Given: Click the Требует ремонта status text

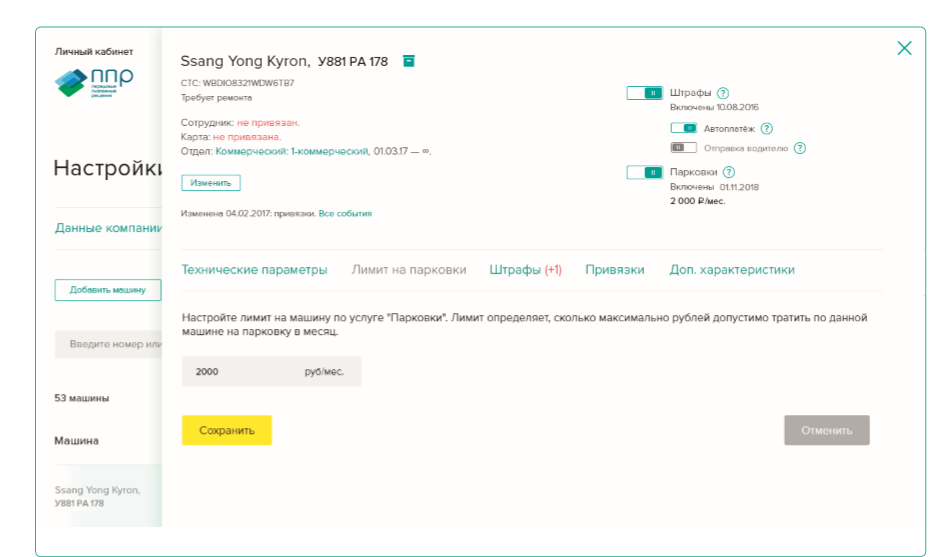Looking at the screenshot, I should (216, 98).
